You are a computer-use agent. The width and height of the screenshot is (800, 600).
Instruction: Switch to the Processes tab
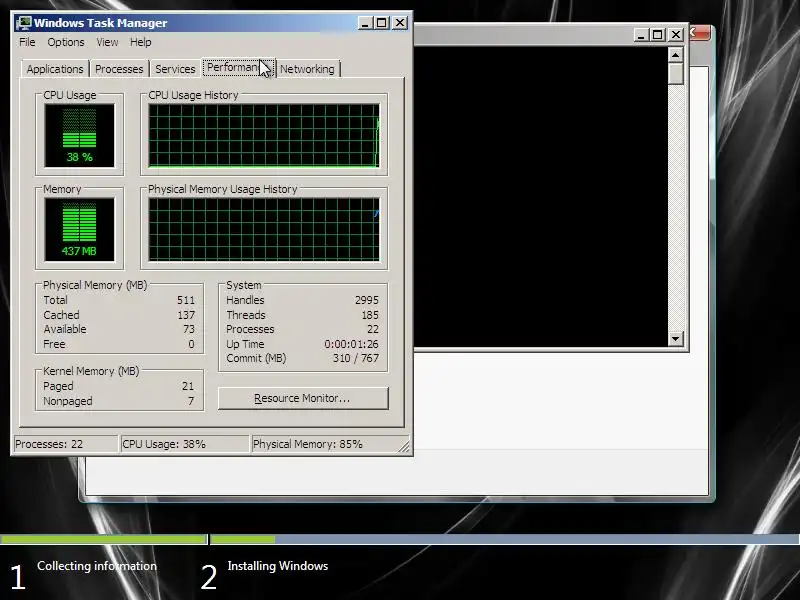point(119,69)
